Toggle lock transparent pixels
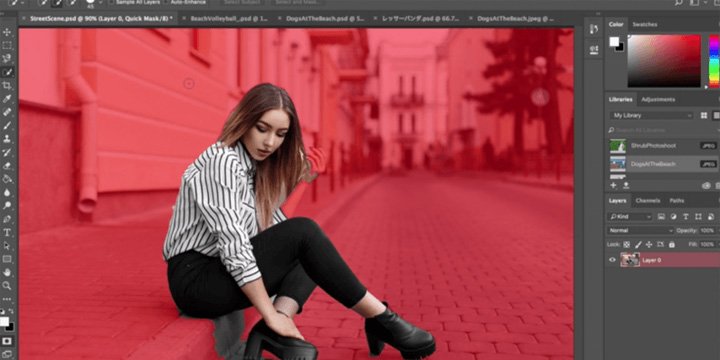Viewport: 720px width, 360px height. pyautogui.click(x=626, y=244)
